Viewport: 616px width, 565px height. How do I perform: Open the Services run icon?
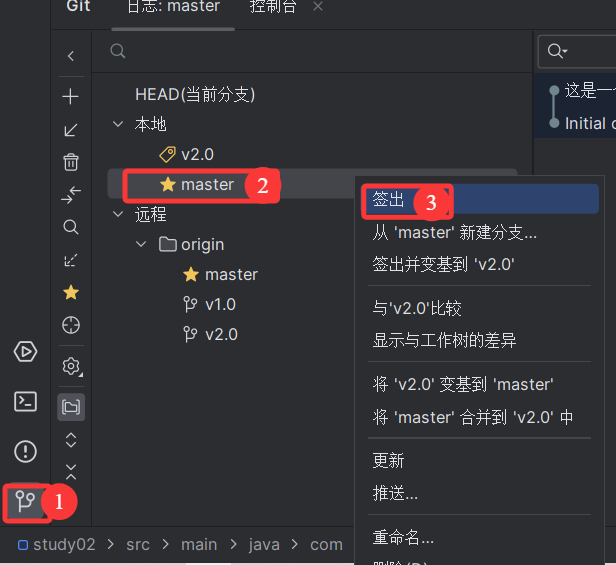tap(26, 352)
